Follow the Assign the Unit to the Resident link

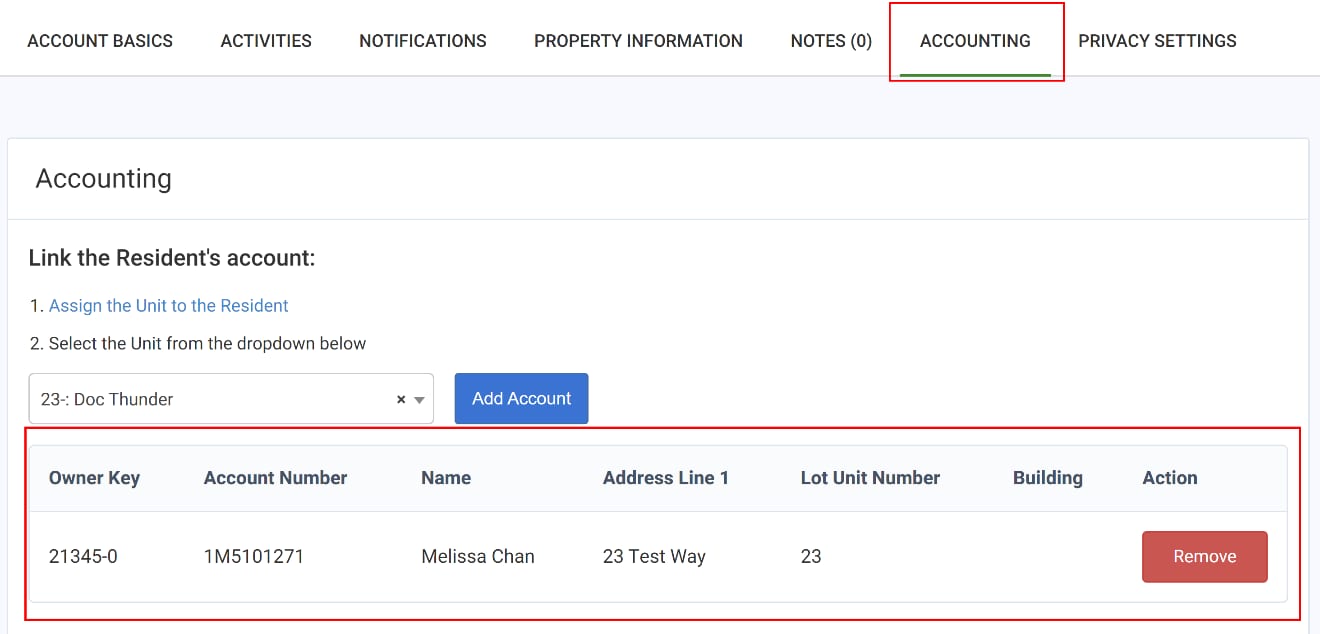tap(169, 306)
